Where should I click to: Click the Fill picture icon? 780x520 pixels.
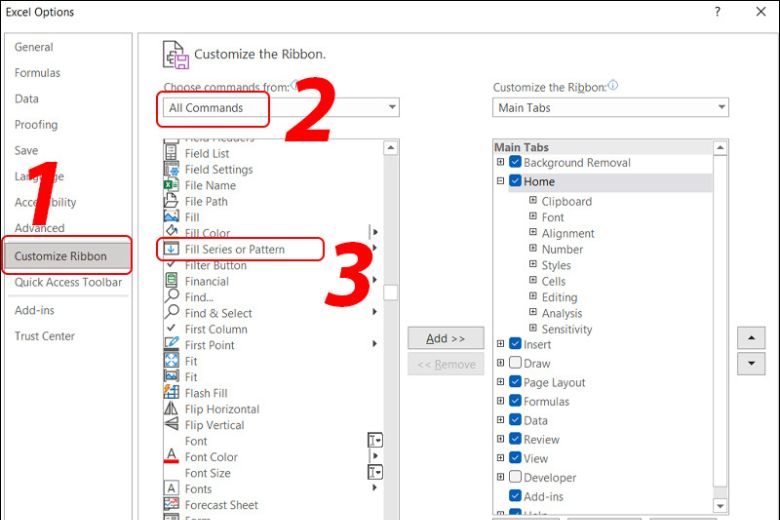point(171,216)
